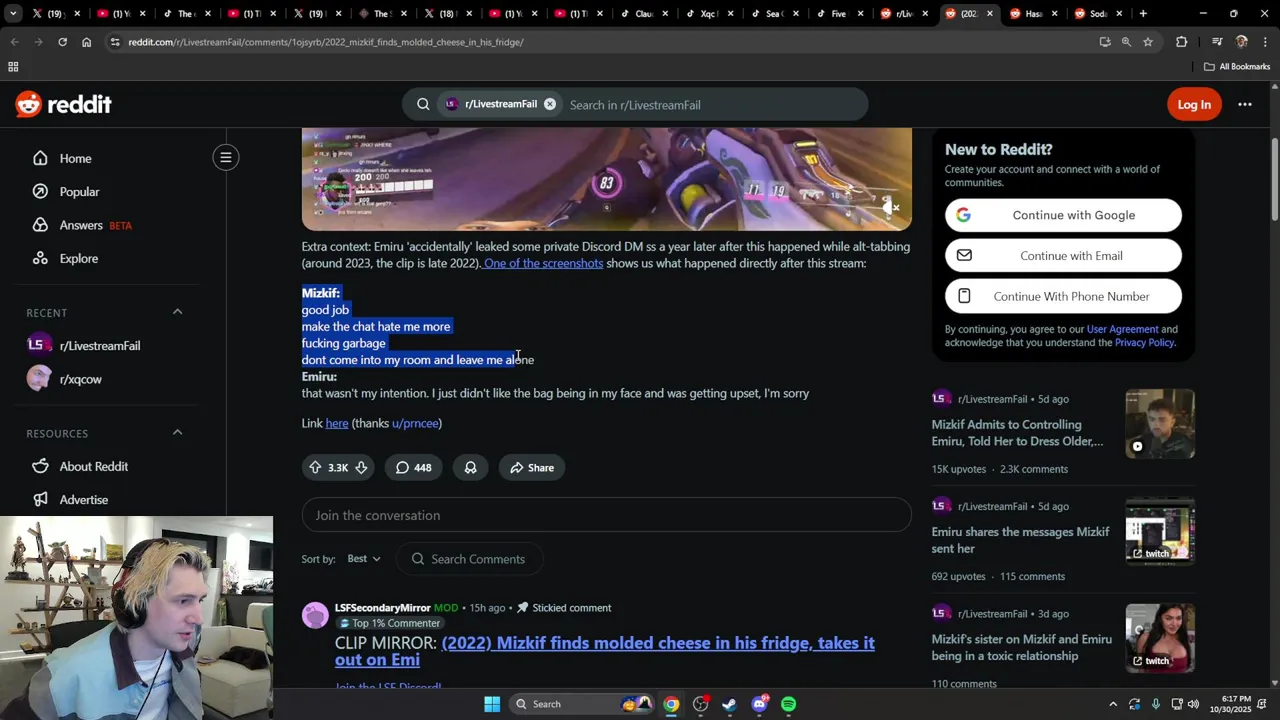Click Continue With Phone Number

click(1063, 296)
